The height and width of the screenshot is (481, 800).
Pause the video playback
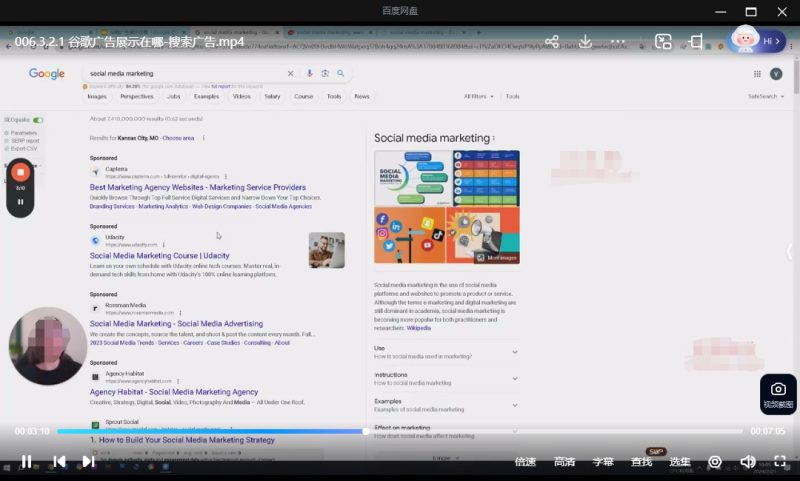click(x=26, y=461)
